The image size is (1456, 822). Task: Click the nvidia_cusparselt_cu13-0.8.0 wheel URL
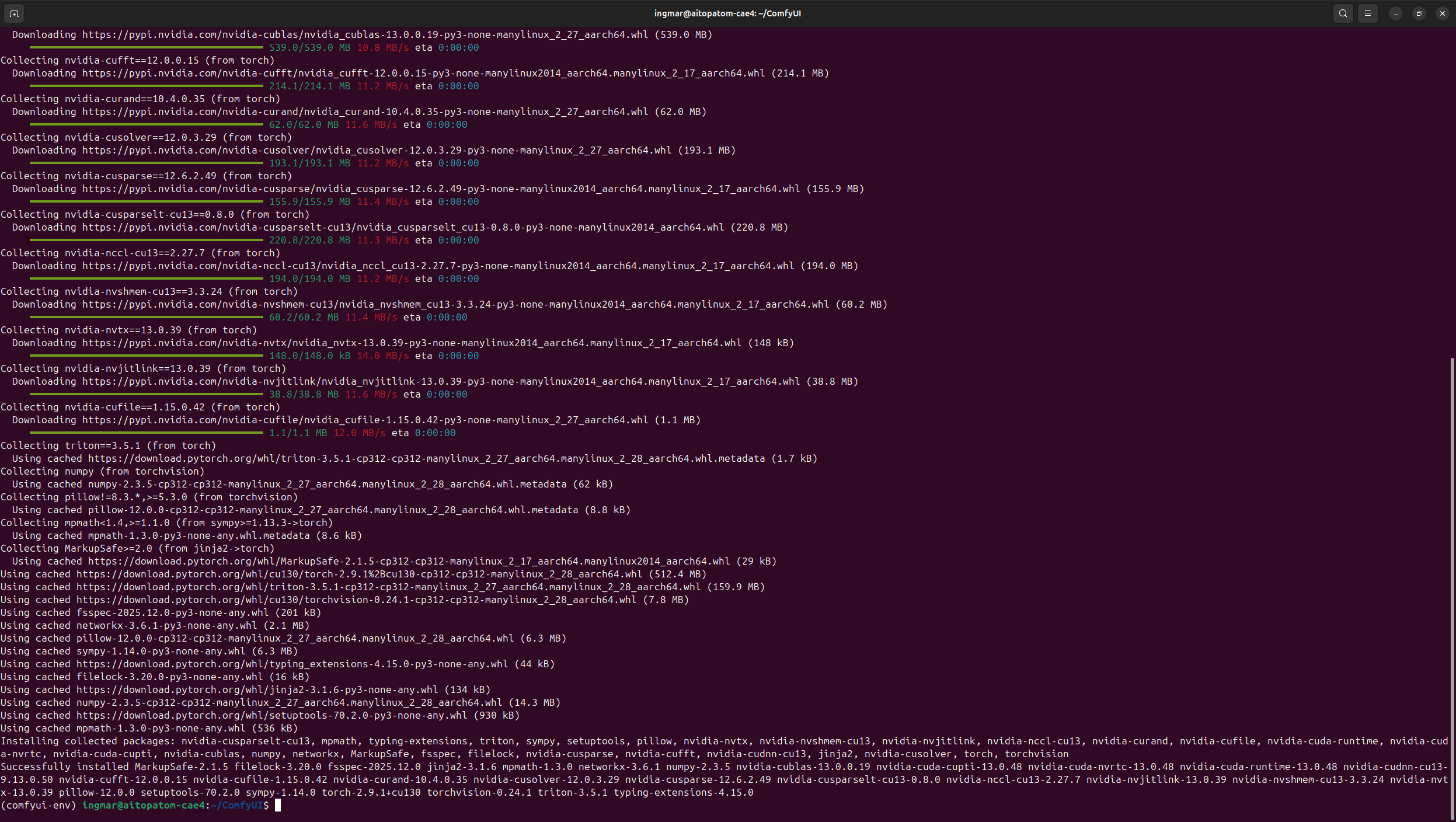[x=403, y=227]
